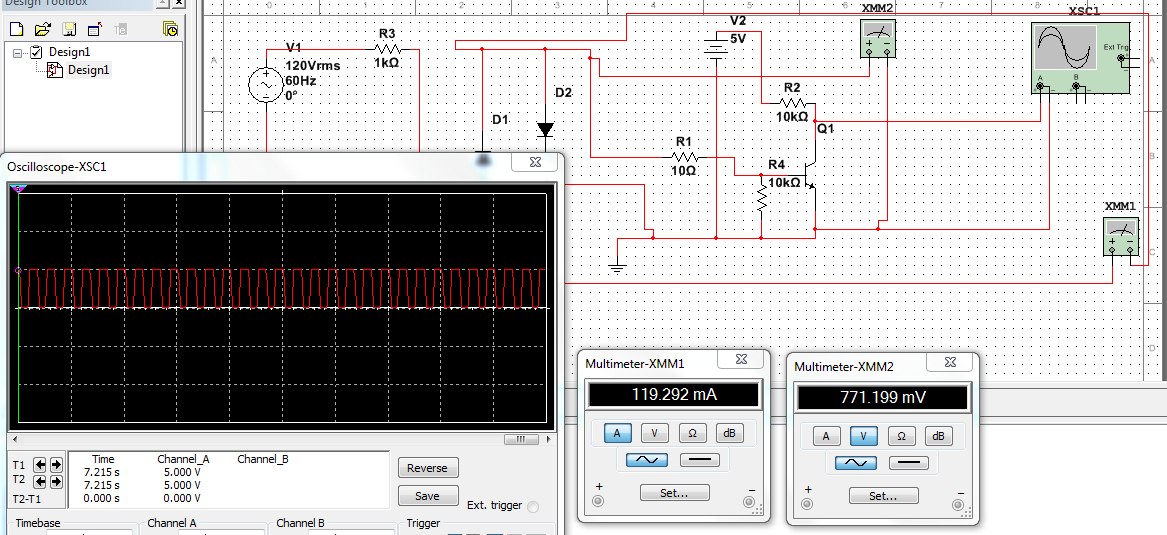Screen dimensions: 1167x535
Task: Click the XMM1 reading 119.292 mA
Action: click(x=674, y=395)
